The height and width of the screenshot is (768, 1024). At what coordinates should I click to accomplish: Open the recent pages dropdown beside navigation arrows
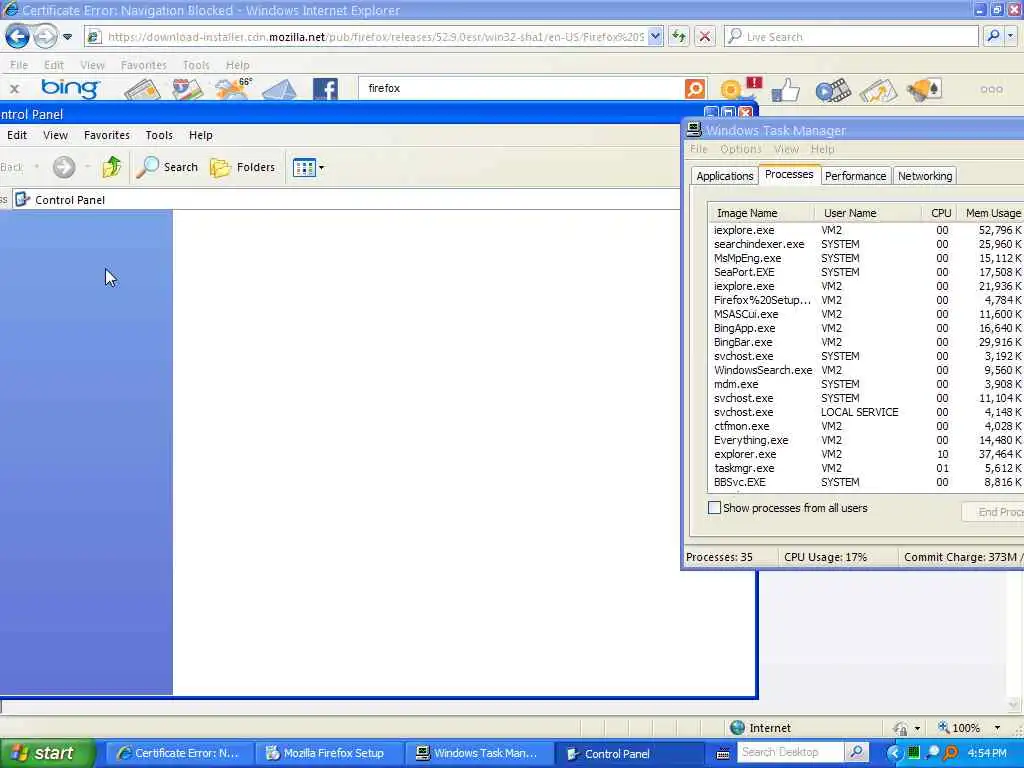pos(67,37)
